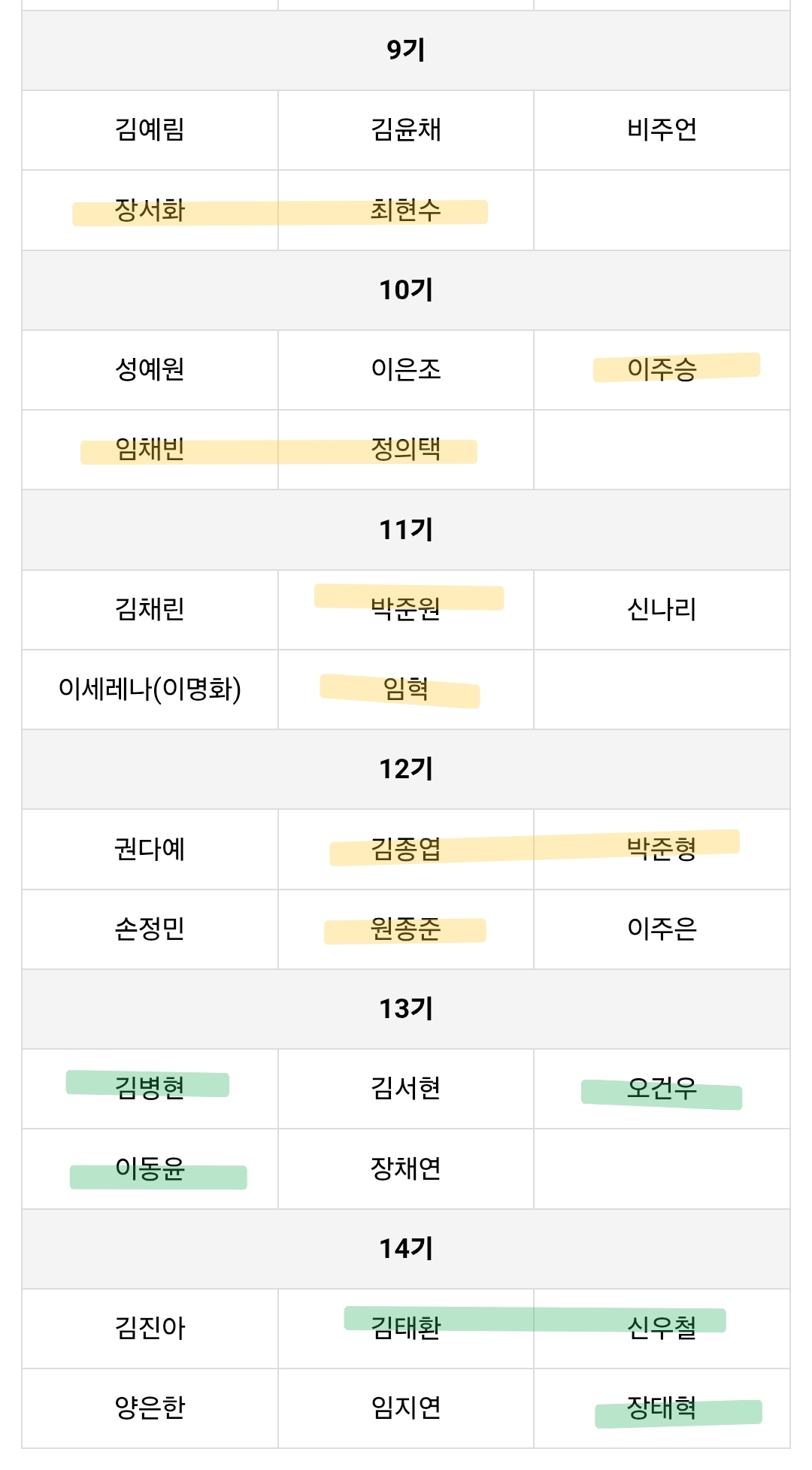This screenshot has width=812, height=1470.
Task: Click highlighted name 원종준
Action: pos(406,929)
